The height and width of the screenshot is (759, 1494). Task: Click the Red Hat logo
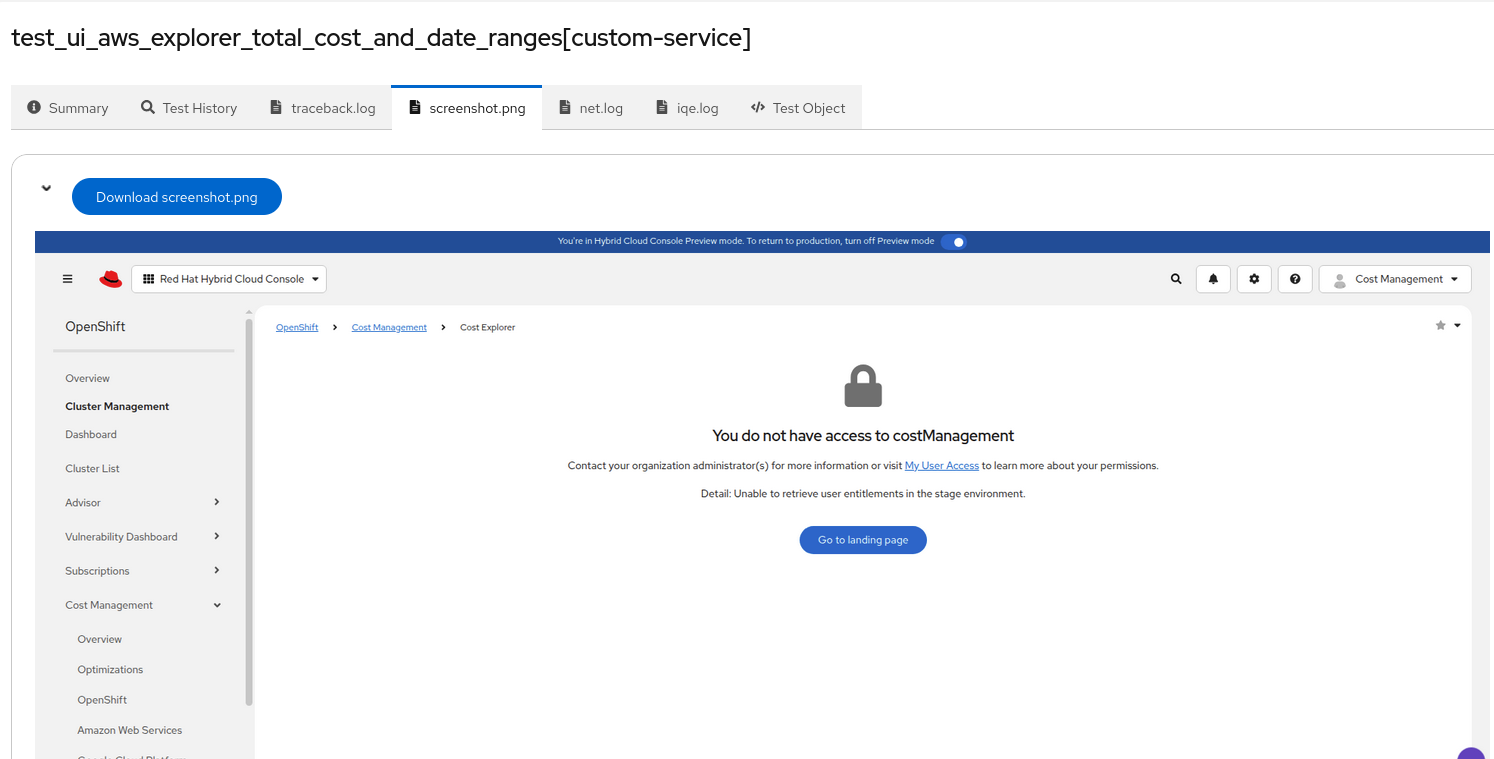pos(110,279)
